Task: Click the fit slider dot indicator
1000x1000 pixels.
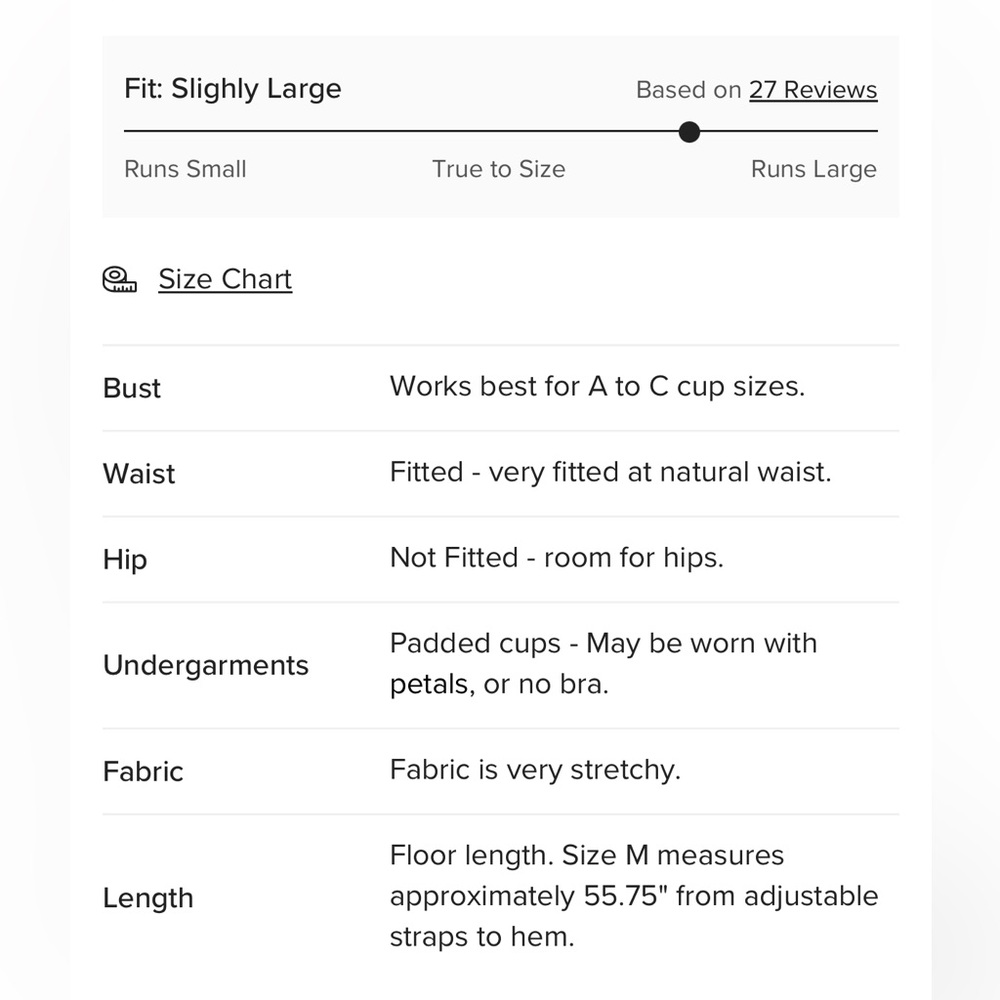Action: (x=689, y=132)
